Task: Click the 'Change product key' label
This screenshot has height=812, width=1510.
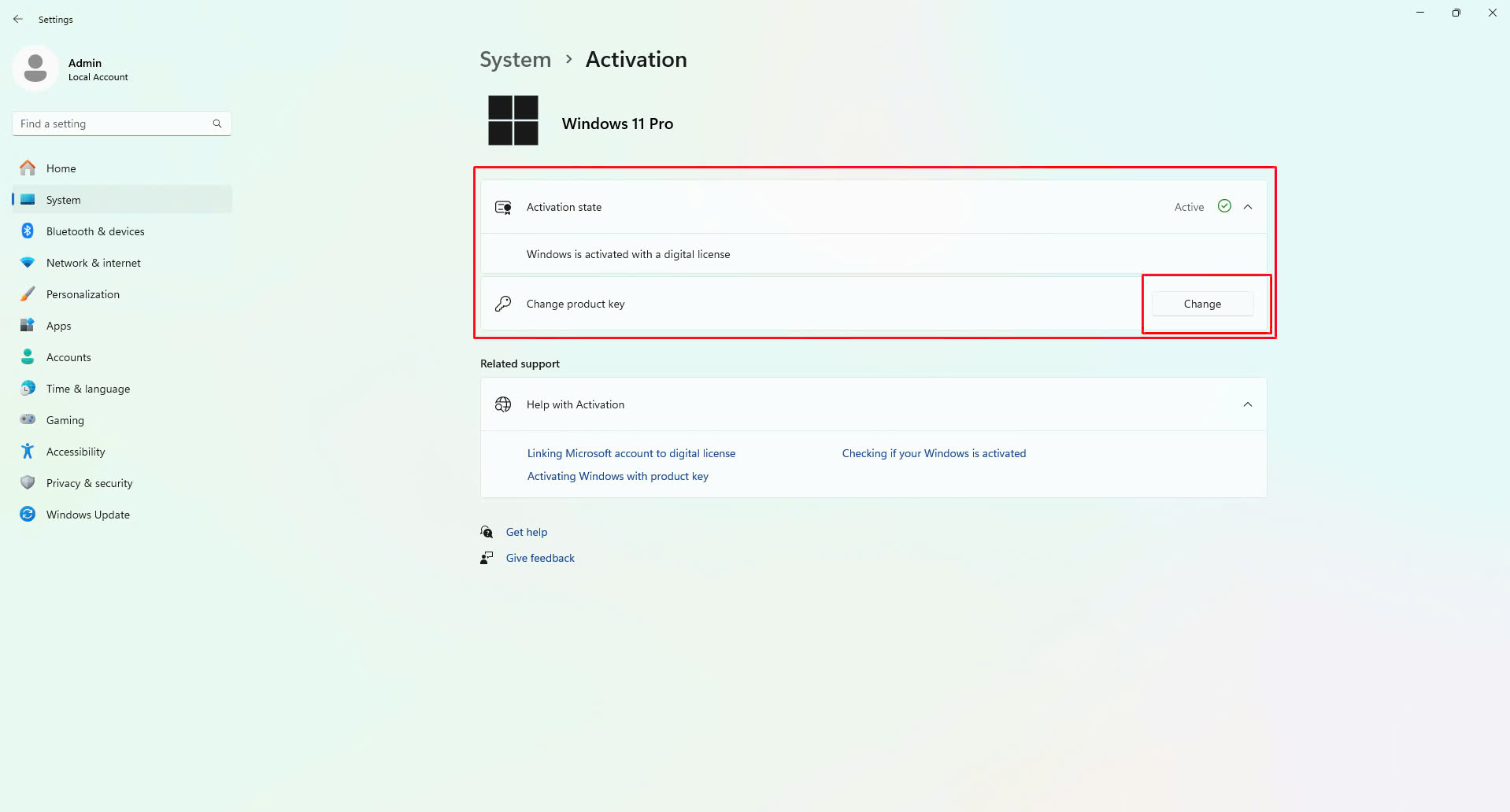Action: click(576, 304)
